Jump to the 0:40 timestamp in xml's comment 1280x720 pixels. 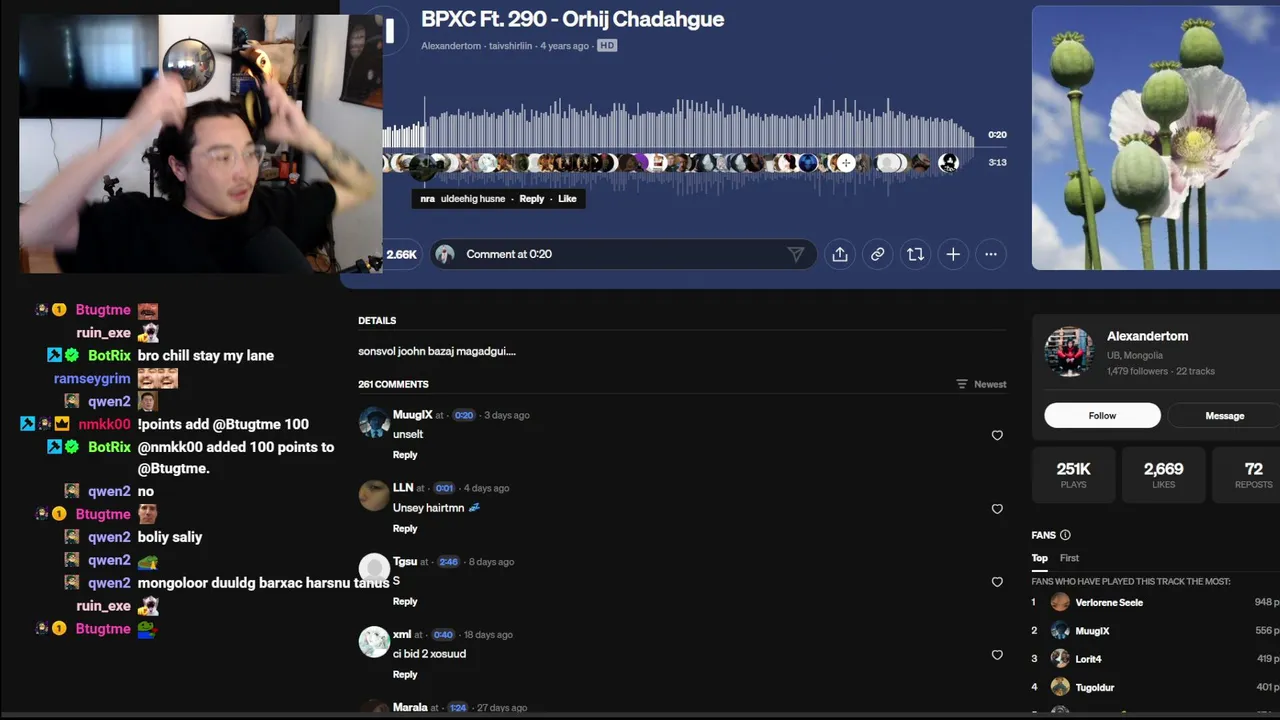pyautogui.click(x=443, y=635)
